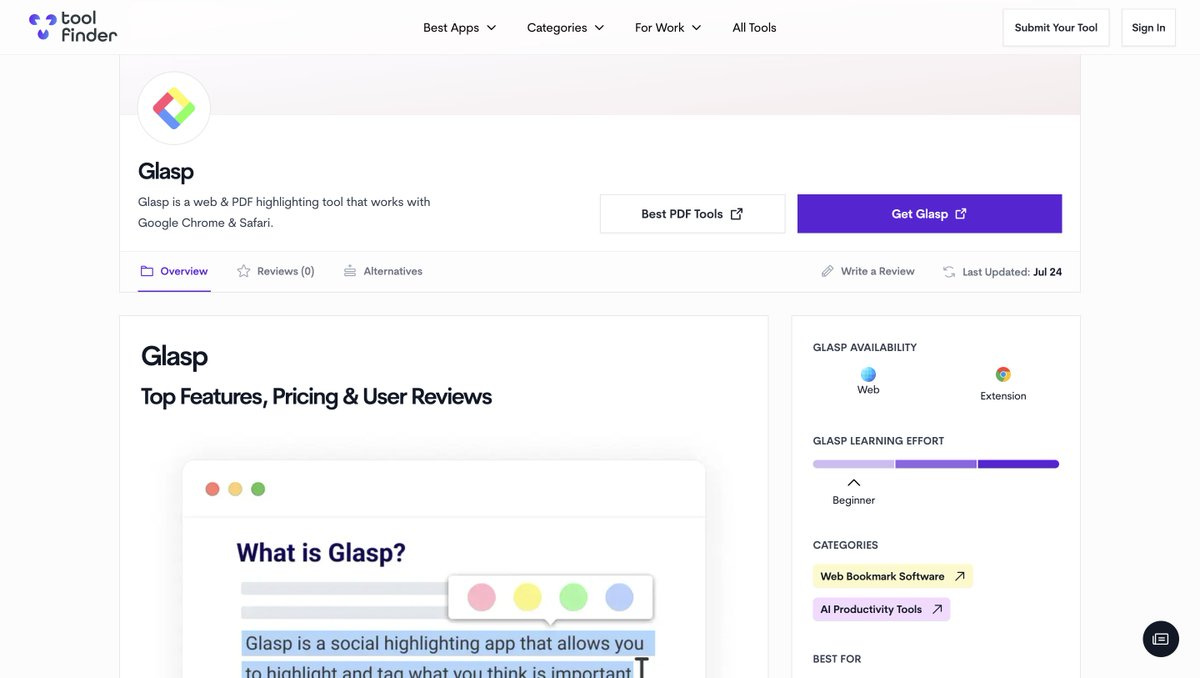Switch to the Overview tab

pyautogui.click(x=174, y=271)
